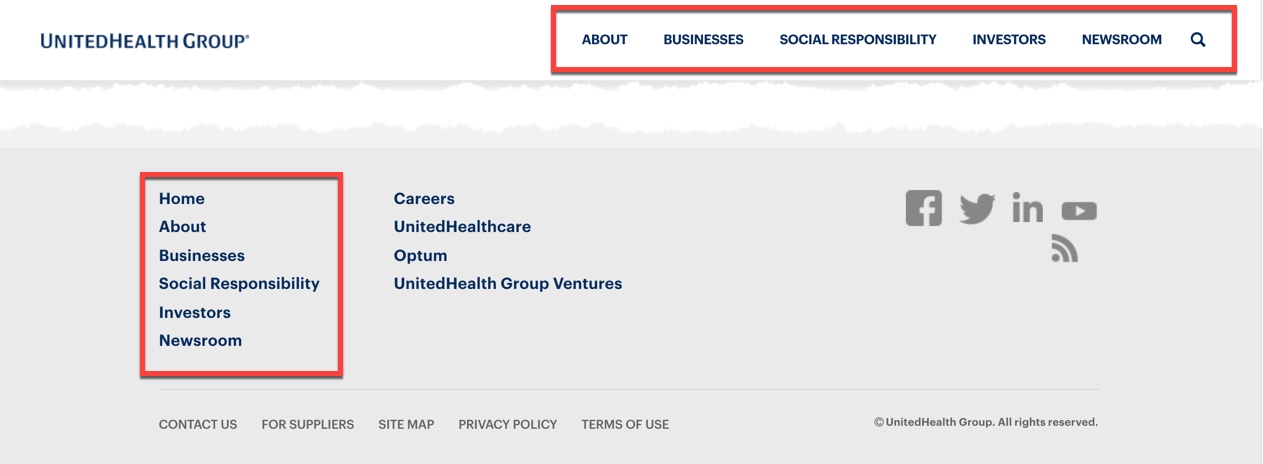Open the UnitedHealthcare footer link
The width and height of the screenshot is (1263, 464).
(462, 227)
